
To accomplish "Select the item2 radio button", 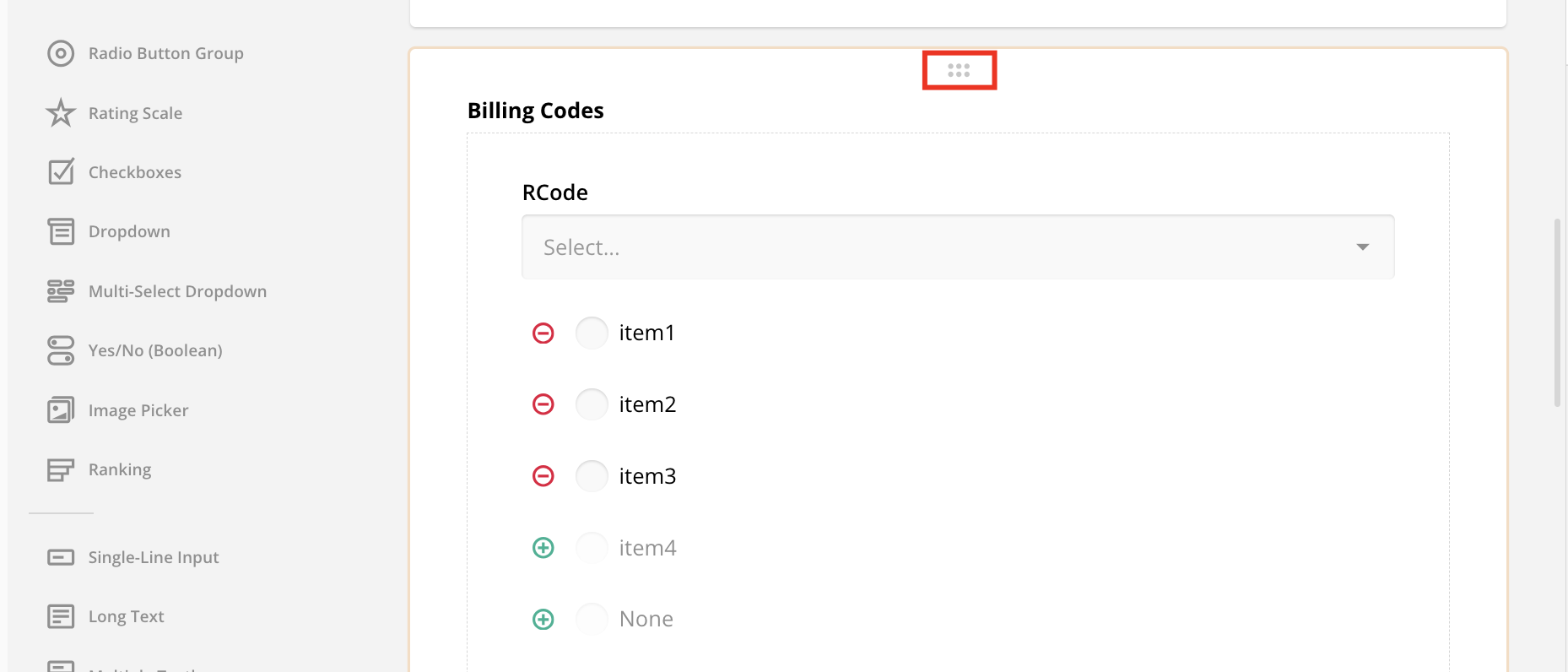I will pyautogui.click(x=592, y=404).
